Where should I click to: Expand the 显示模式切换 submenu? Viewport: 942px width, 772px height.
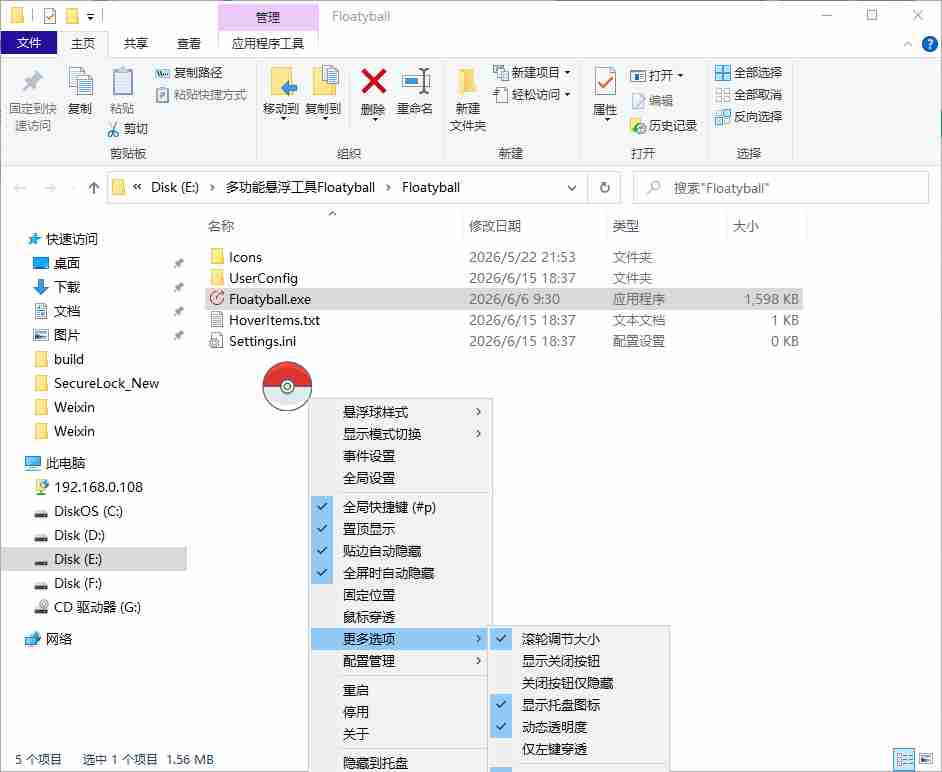click(x=400, y=434)
